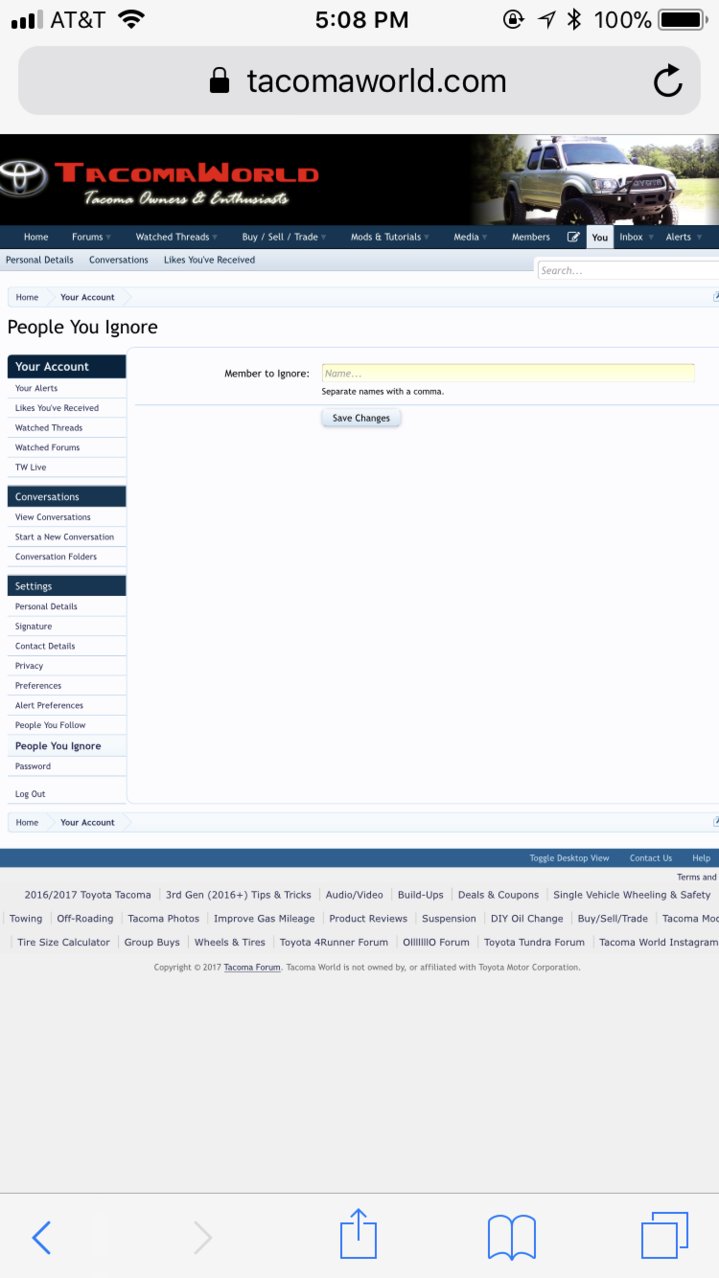Open the Members nav tab
This screenshot has width=719, height=1278.
pos(531,237)
